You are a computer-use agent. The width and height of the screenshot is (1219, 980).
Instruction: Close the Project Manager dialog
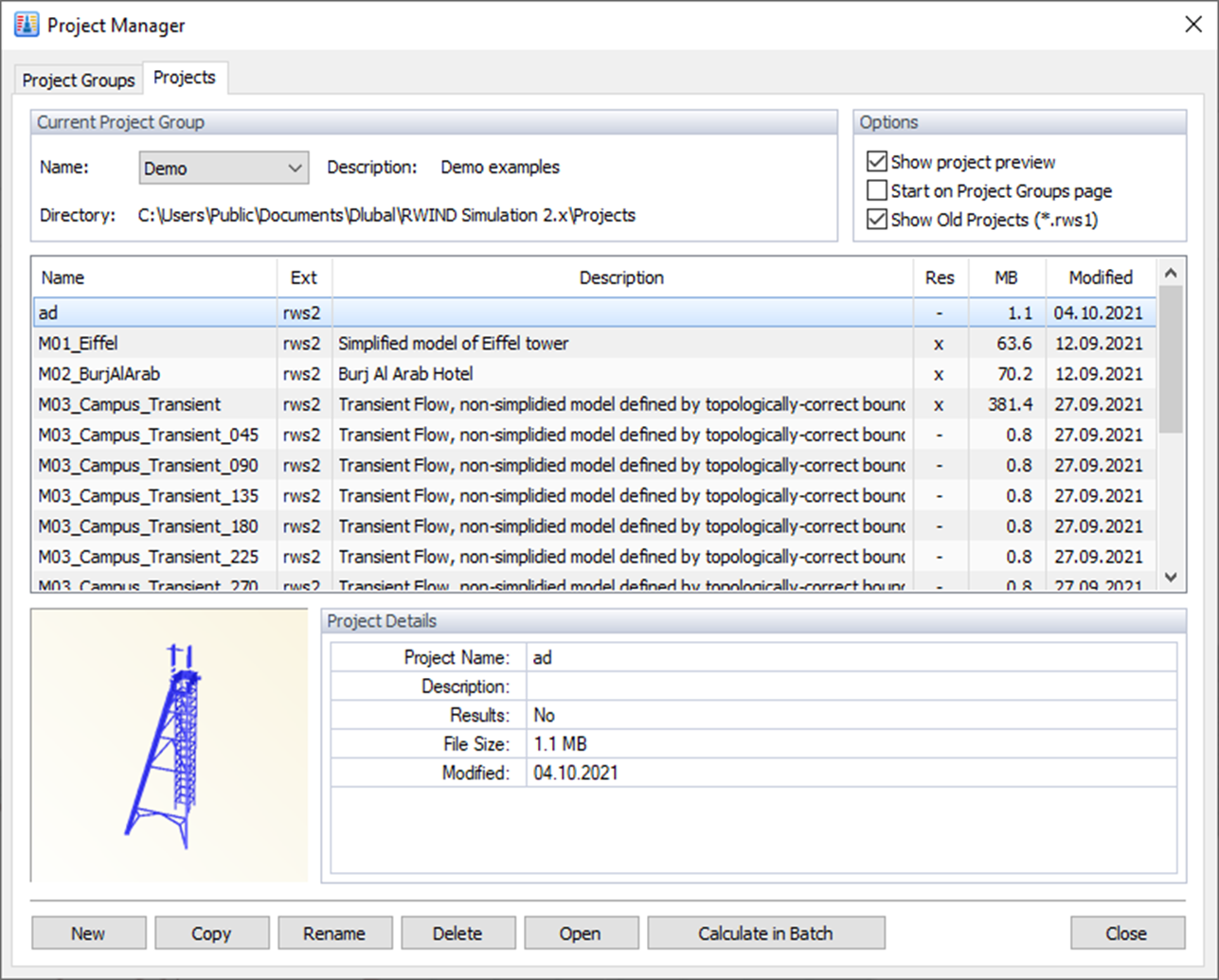pos(1126,933)
